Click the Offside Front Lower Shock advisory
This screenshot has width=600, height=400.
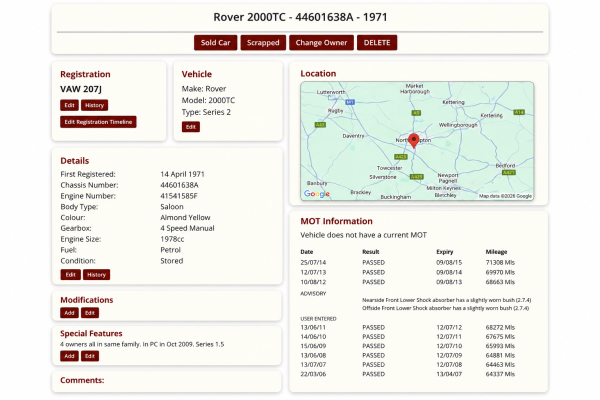tap(445, 308)
